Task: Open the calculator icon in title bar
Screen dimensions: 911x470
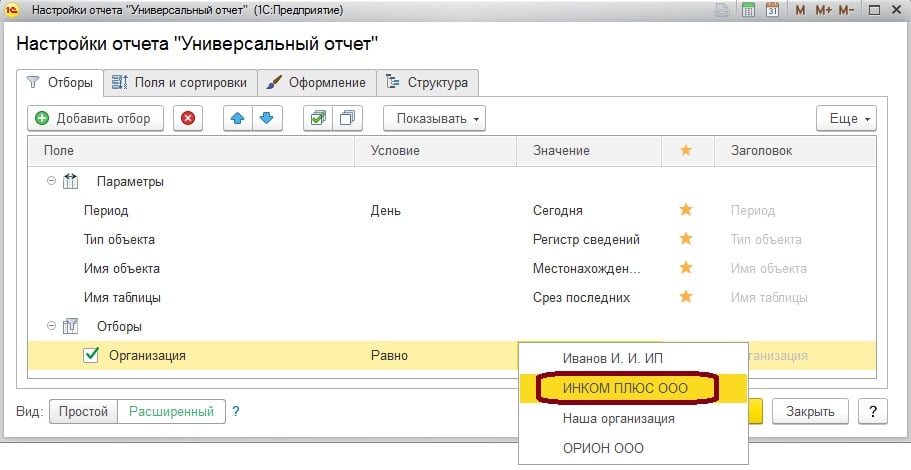Action: [x=747, y=11]
